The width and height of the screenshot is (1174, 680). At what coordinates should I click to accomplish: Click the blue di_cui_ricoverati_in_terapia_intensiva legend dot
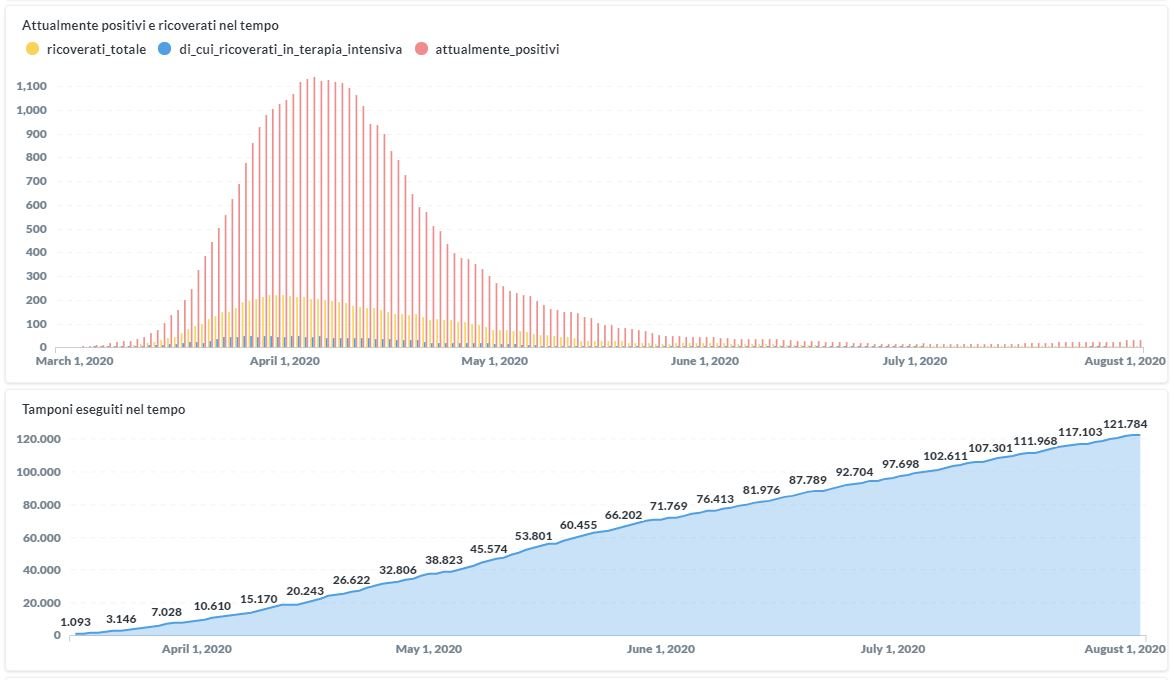pos(165,49)
